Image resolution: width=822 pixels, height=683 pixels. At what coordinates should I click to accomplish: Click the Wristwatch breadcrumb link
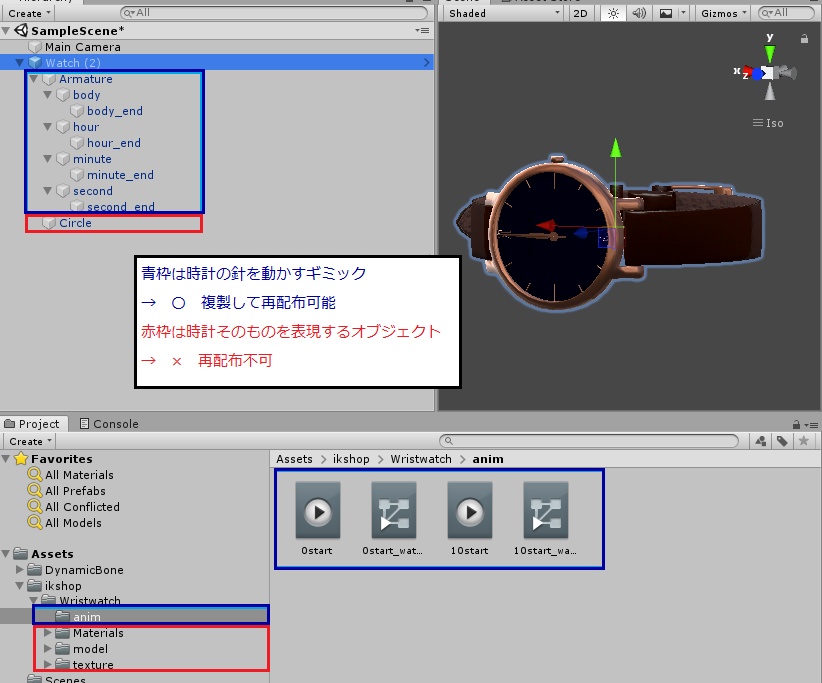pyautogui.click(x=420, y=459)
